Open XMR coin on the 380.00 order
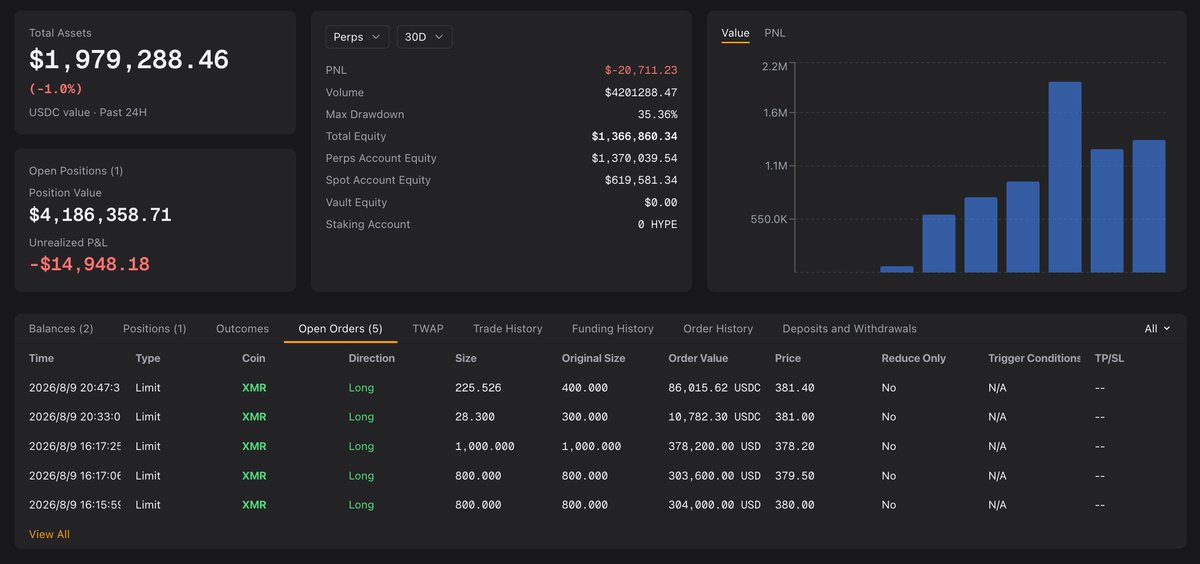This screenshot has width=1200, height=564. coord(254,505)
